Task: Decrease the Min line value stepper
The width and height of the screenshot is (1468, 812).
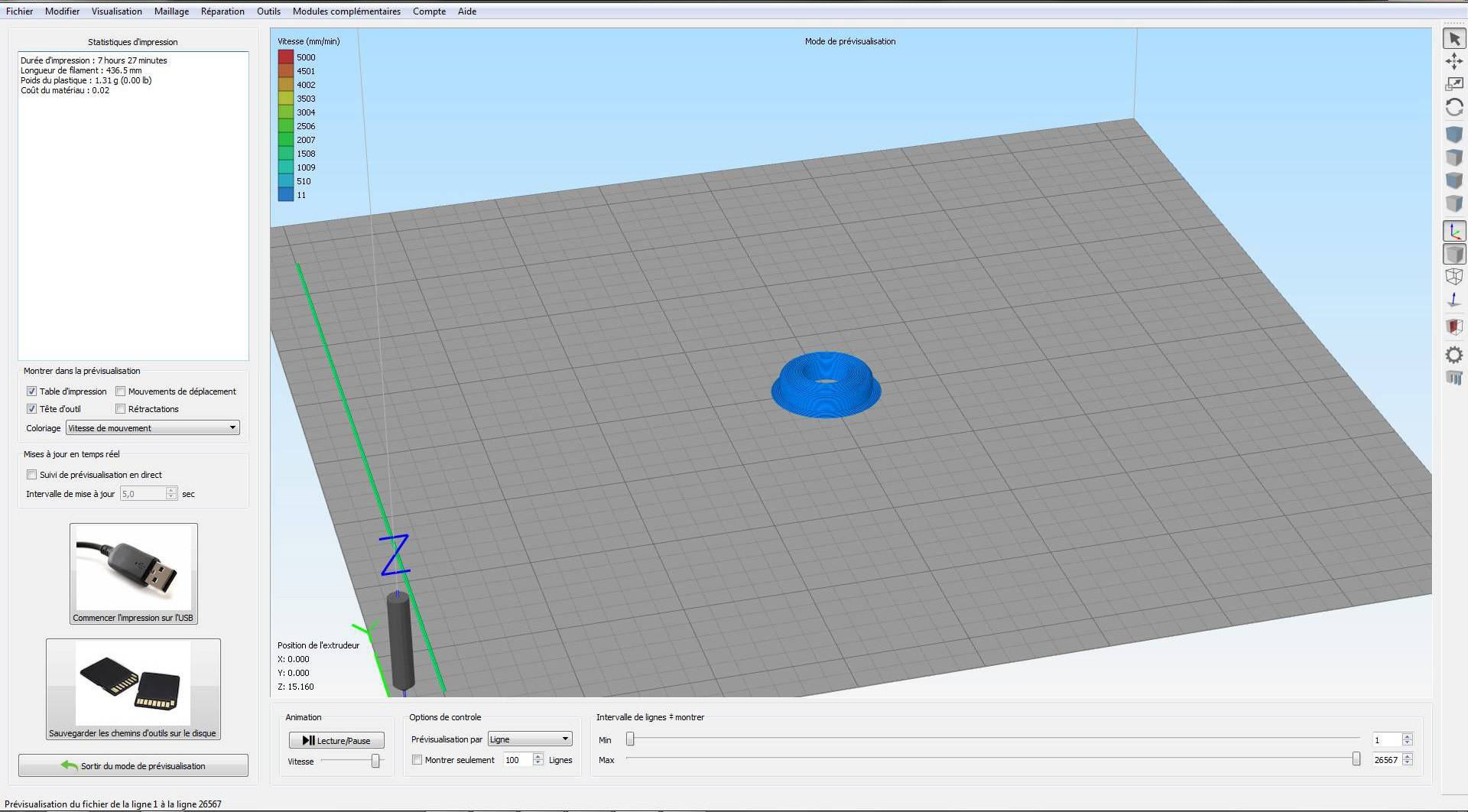Action: [x=1408, y=743]
